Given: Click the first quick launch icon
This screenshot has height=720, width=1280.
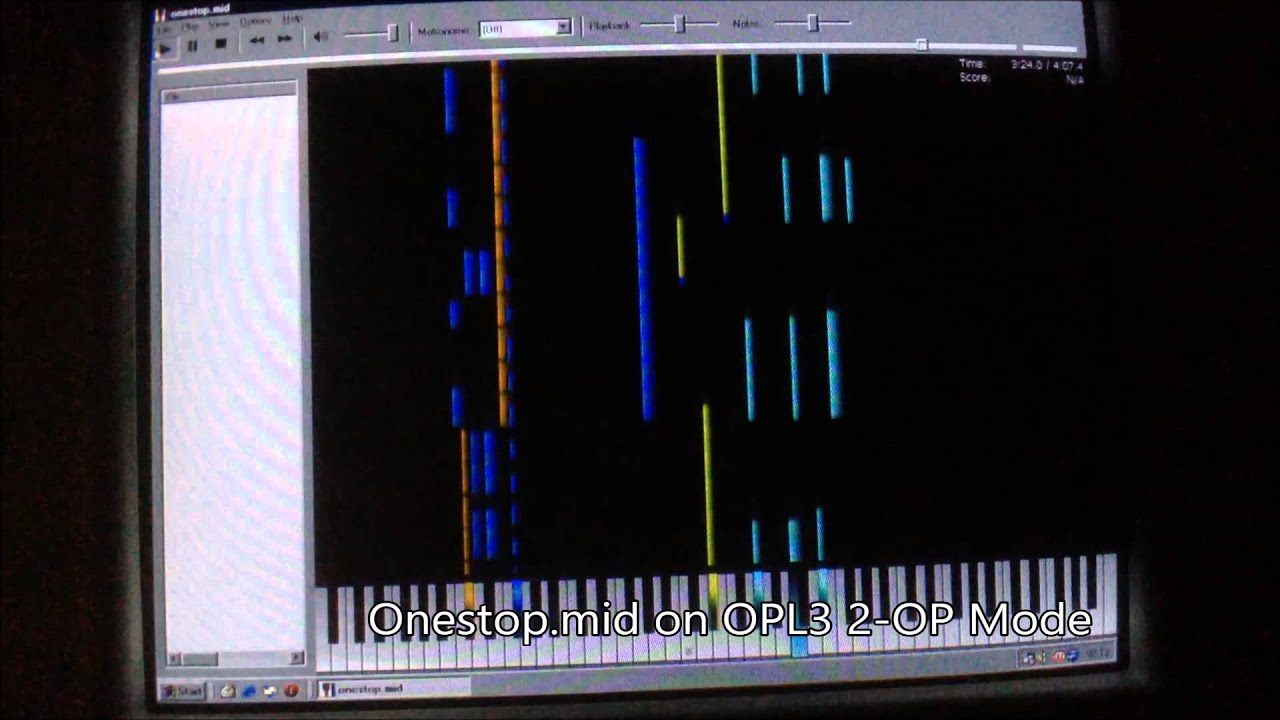Looking at the screenshot, I should click(x=227, y=690).
